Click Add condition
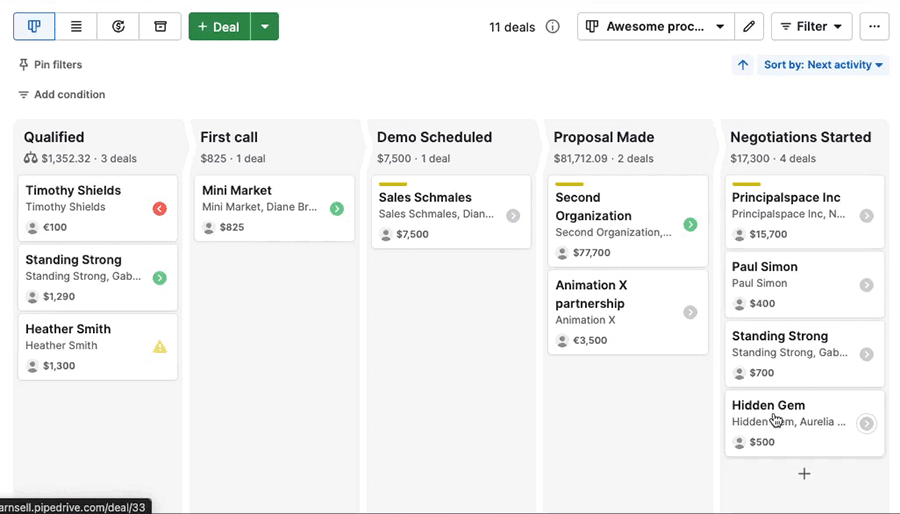This screenshot has width=900, height=514. tap(61, 95)
